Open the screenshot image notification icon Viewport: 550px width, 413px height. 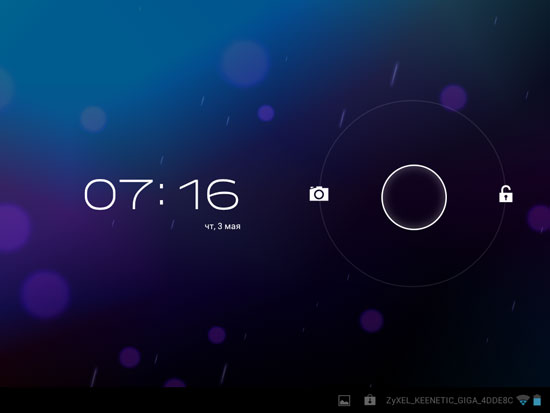point(344,400)
